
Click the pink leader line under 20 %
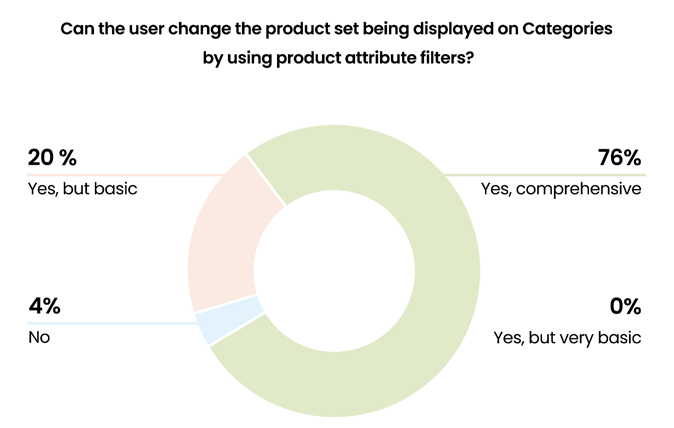click(126, 175)
